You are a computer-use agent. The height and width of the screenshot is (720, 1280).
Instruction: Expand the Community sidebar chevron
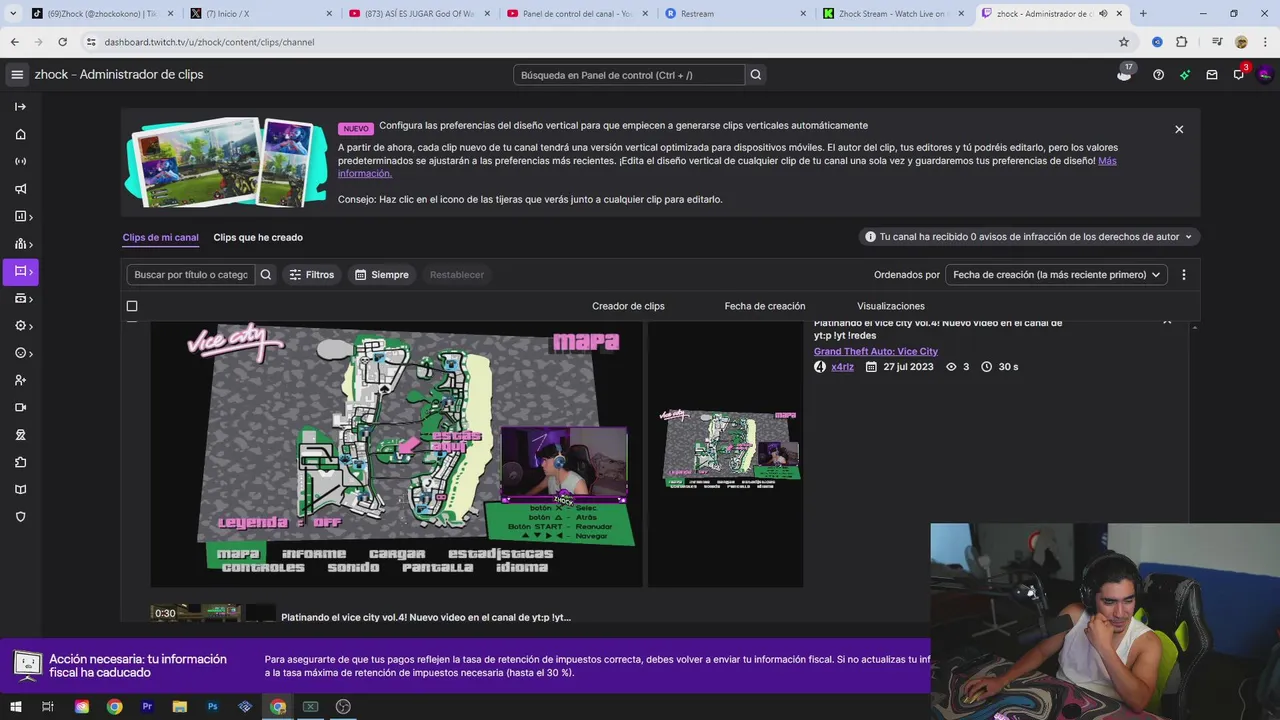pos(31,245)
